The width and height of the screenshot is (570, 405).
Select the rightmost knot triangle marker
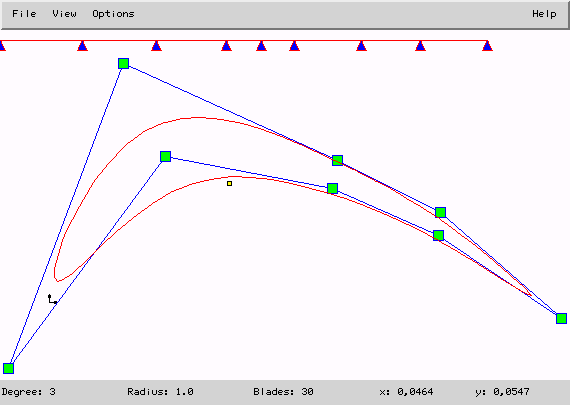[x=487, y=46]
